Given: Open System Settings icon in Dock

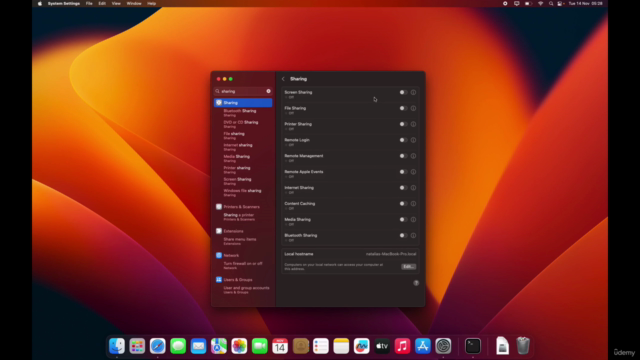Looking at the screenshot, I should [443, 346].
